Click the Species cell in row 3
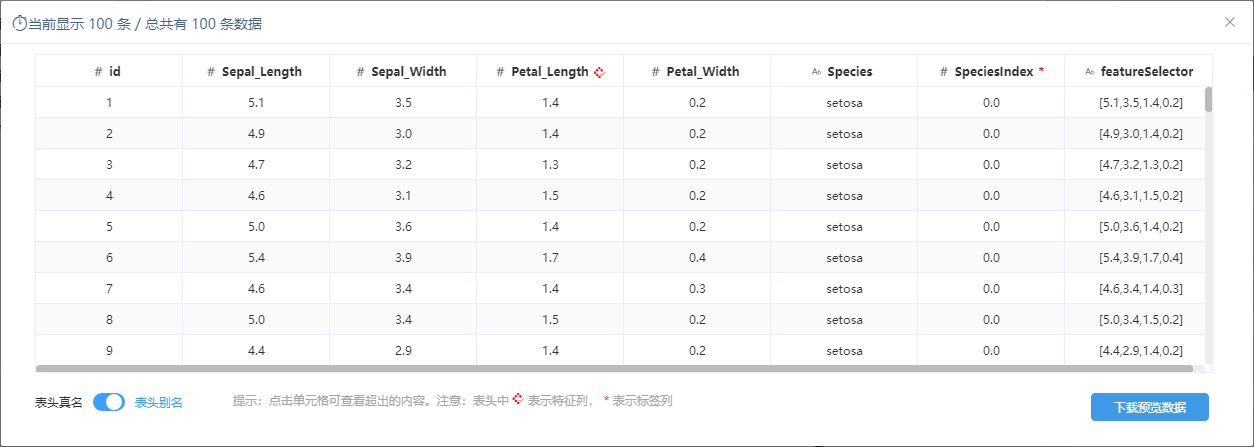1254x447 pixels. click(x=844, y=165)
